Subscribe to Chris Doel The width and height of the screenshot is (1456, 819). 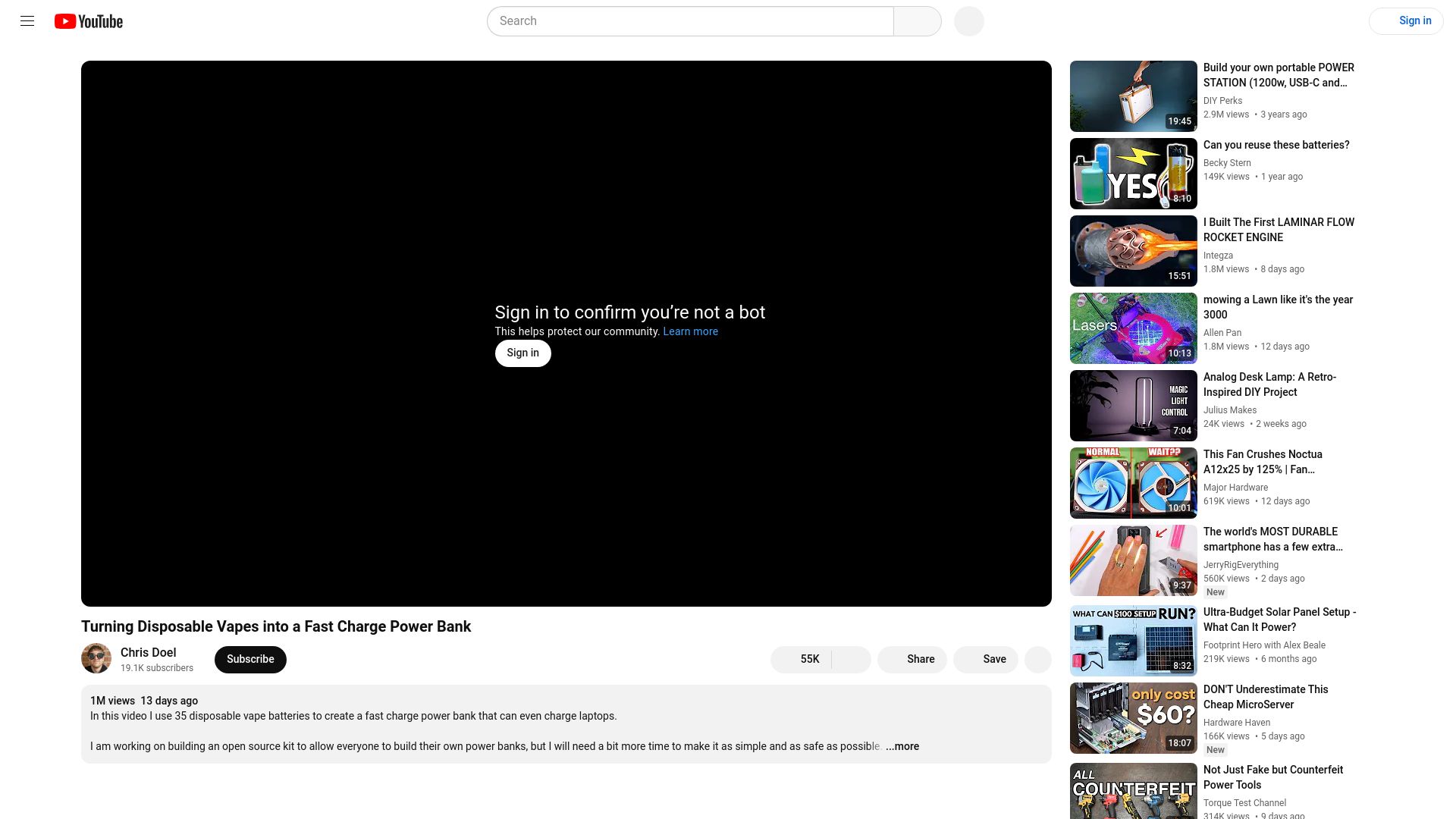(x=250, y=659)
